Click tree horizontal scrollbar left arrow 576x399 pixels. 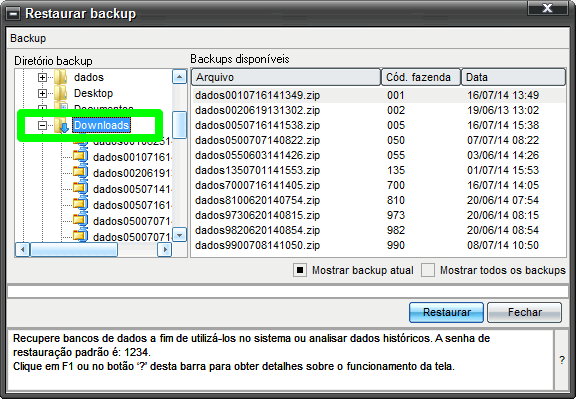[22, 249]
